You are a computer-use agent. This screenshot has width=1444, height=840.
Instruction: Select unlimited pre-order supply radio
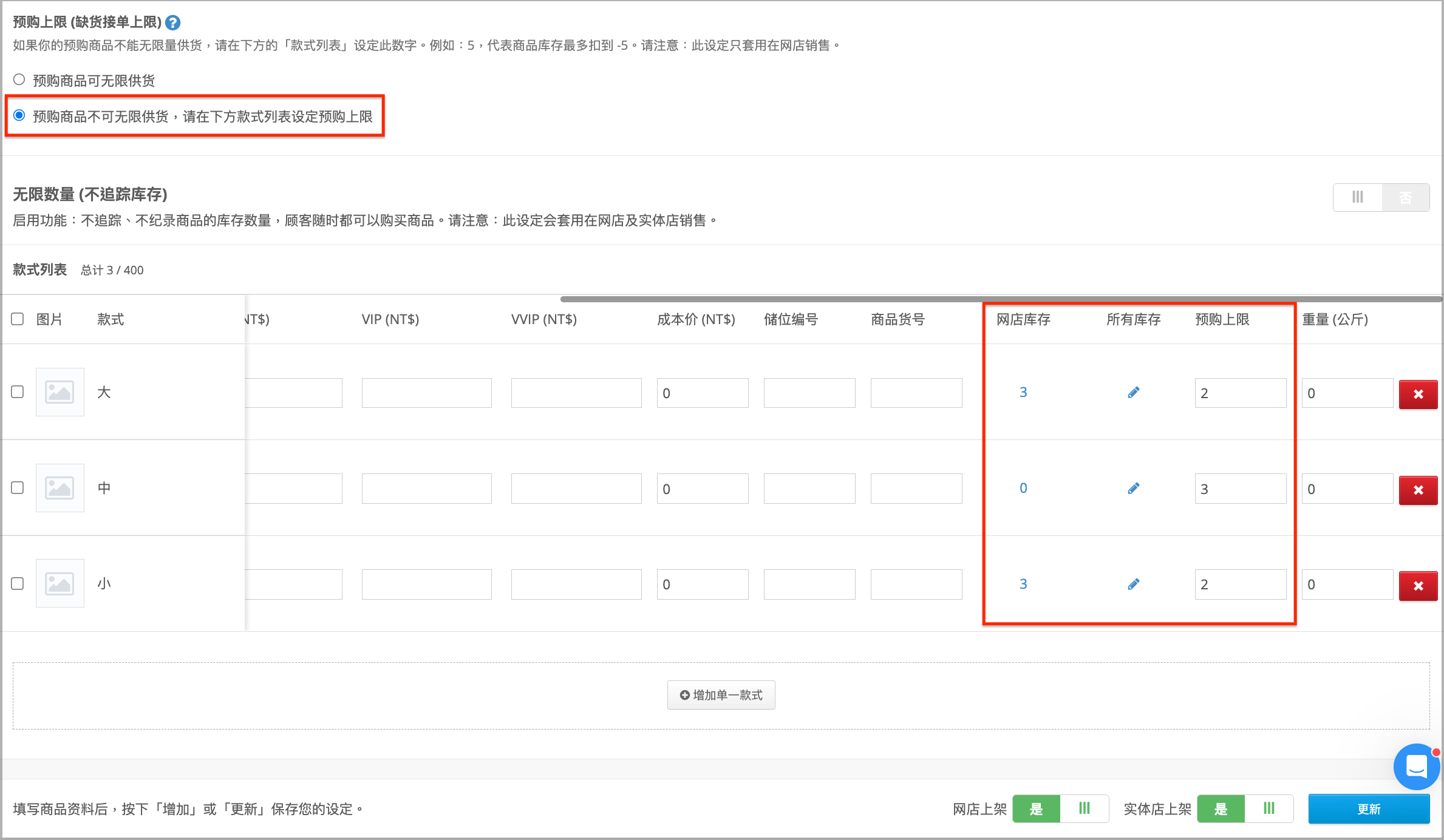coord(19,80)
